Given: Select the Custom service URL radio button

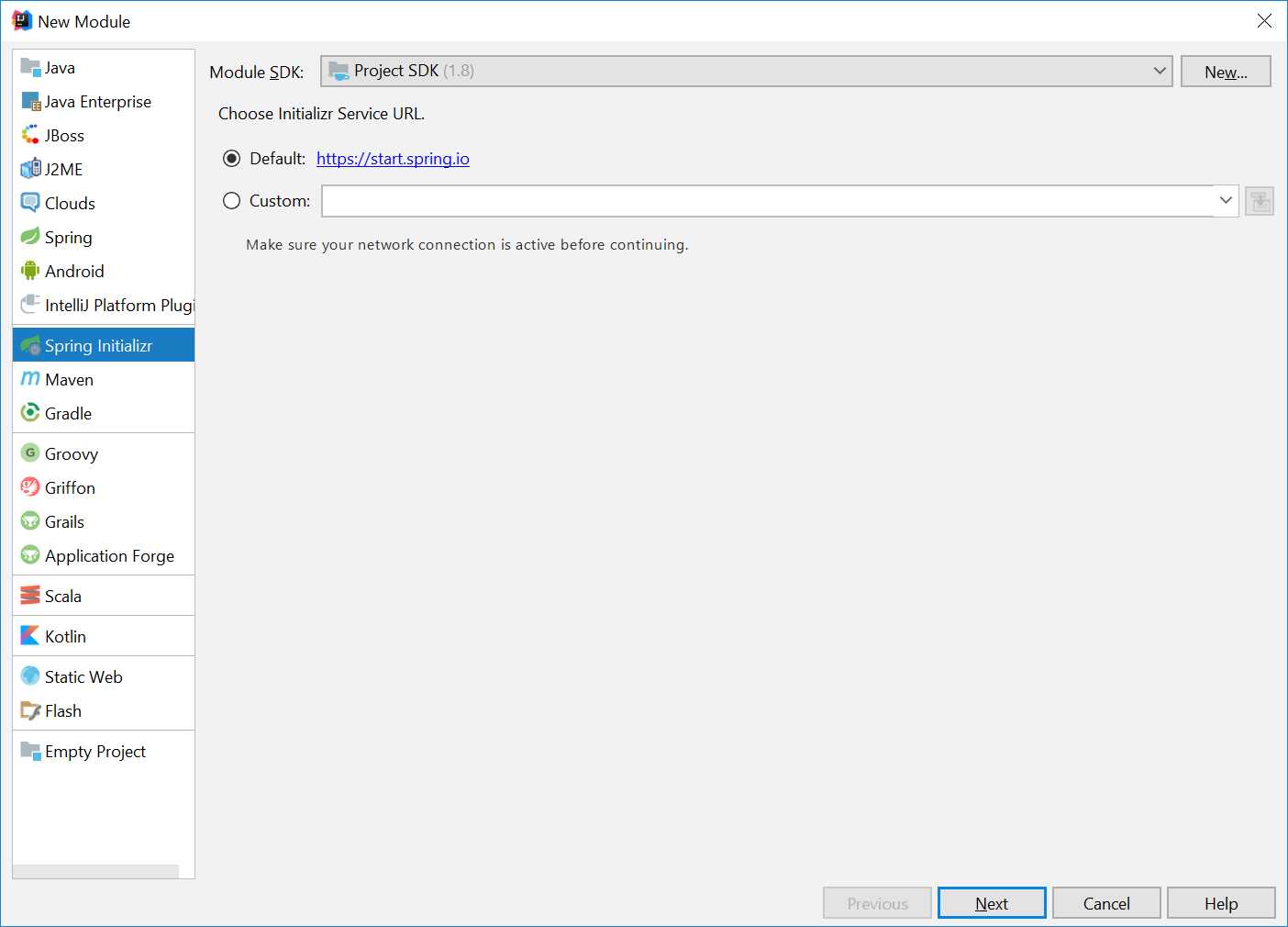Looking at the screenshot, I should tap(231, 201).
